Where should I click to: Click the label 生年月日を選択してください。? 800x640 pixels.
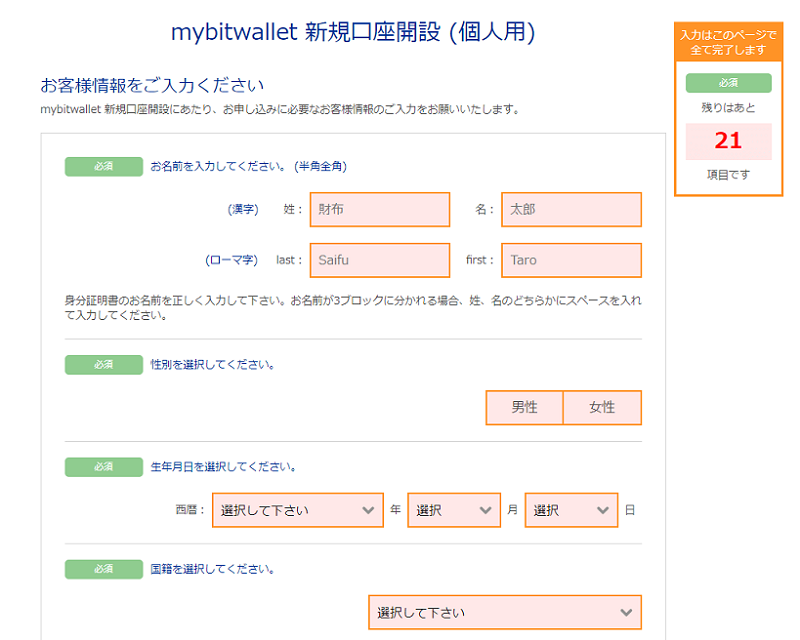click(223, 466)
